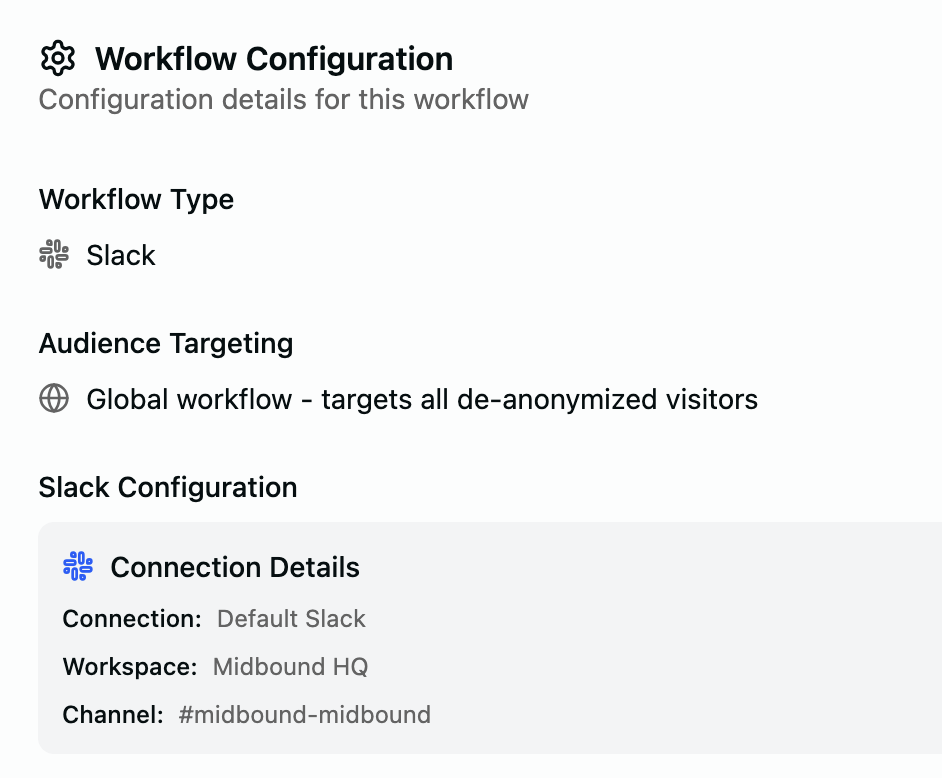The width and height of the screenshot is (942, 778).
Task: Collapse the Audience Targeting section
Action: (x=165, y=343)
